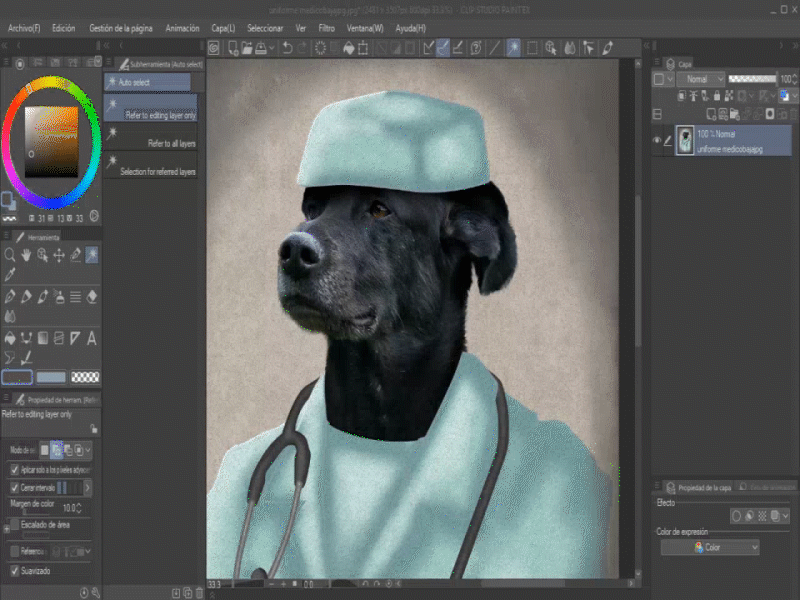Image resolution: width=800 pixels, height=600 pixels.
Task: Open the Animación menu
Action: (182, 29)
